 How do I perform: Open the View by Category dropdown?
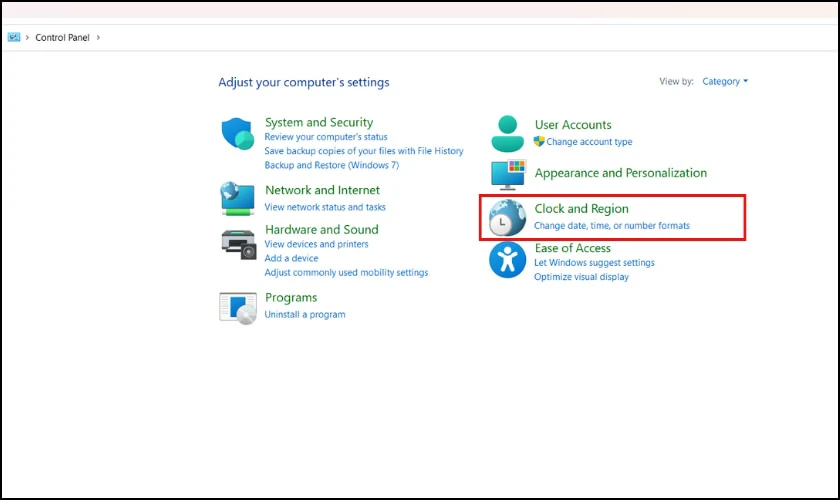tap(725, 81)
